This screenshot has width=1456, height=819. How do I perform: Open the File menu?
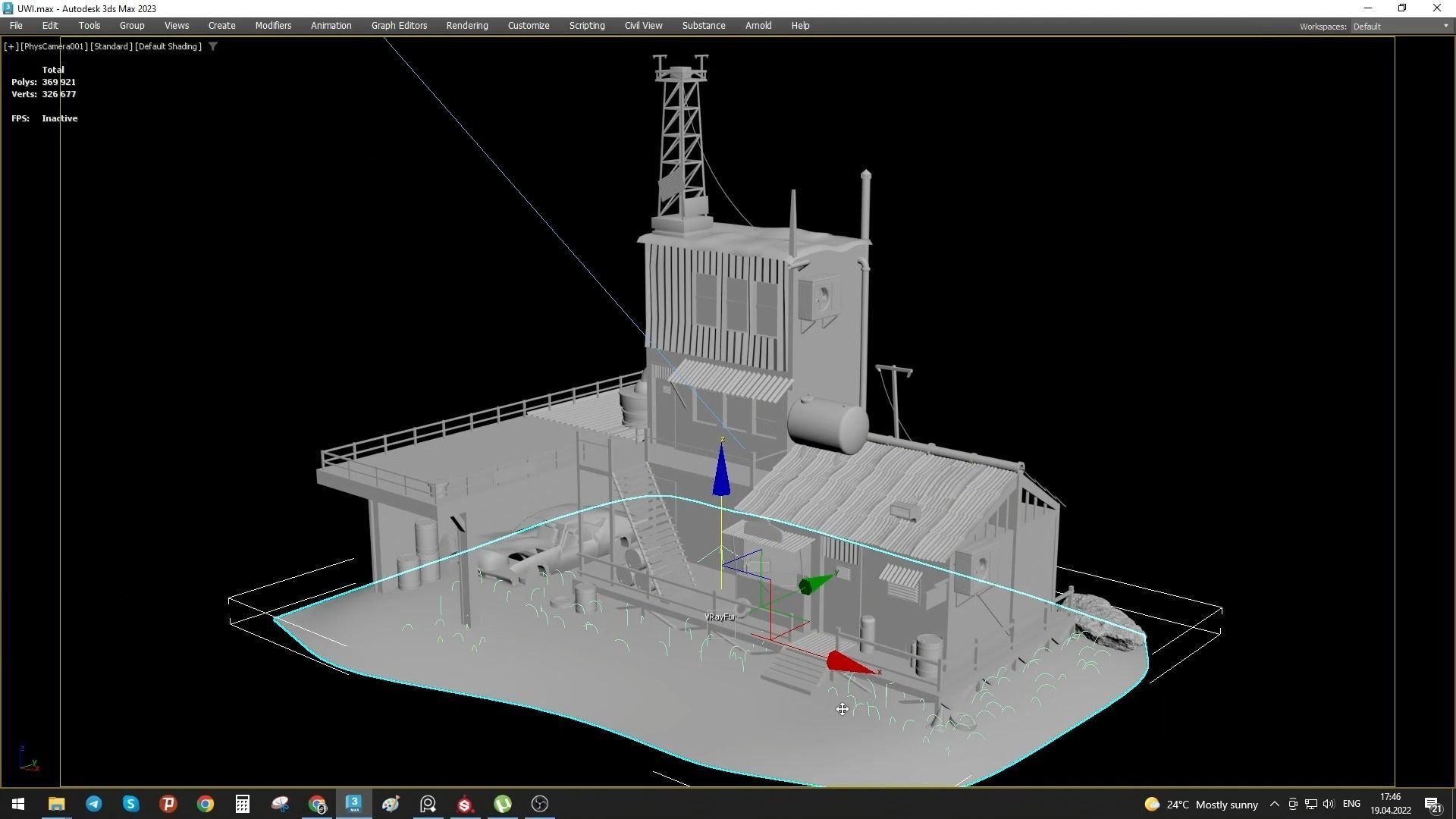[x=16, y=26]
